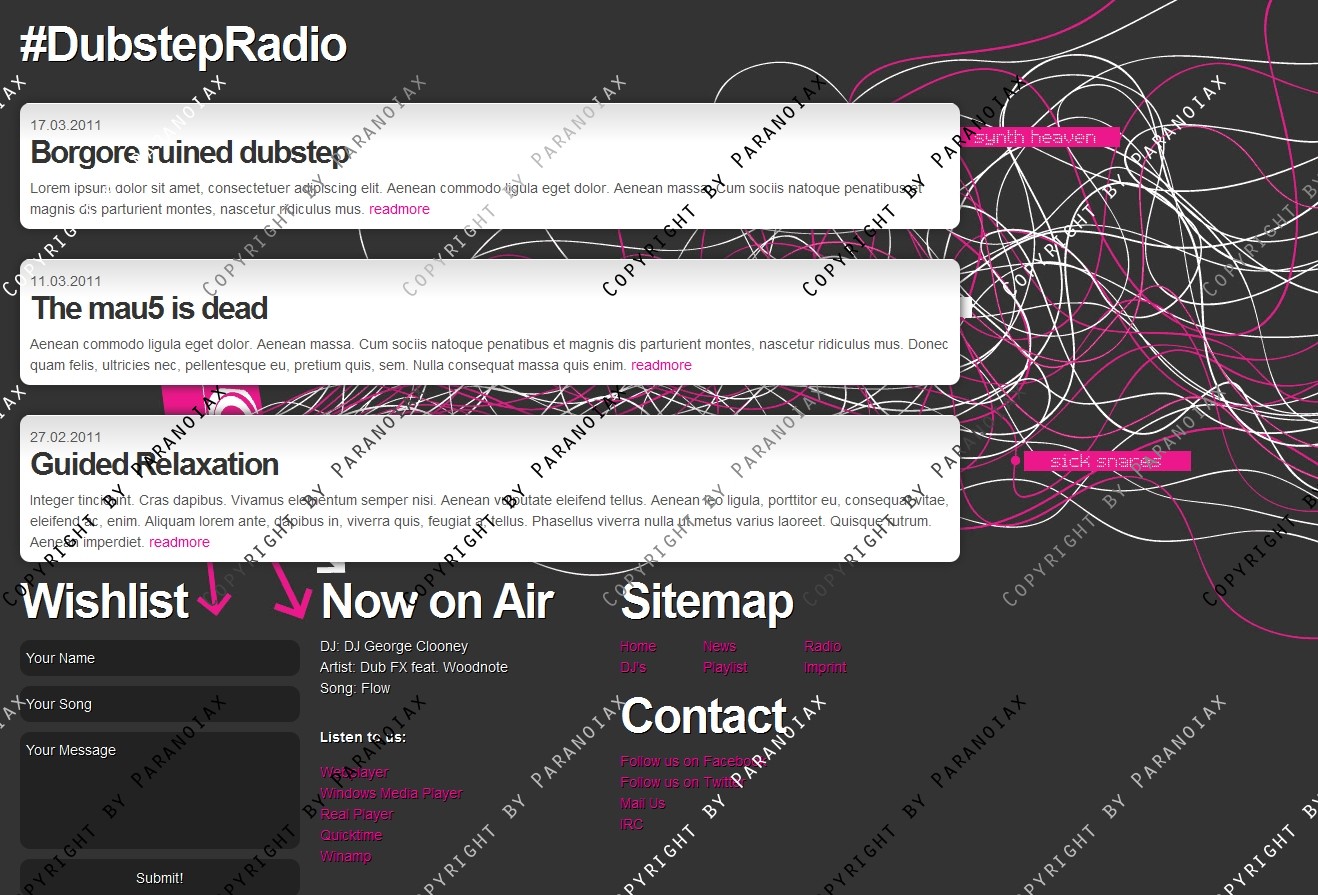Select 'DJ: DJ George Clooney' text
This screenshot has width=1318, height=895.
coord(394,646)
